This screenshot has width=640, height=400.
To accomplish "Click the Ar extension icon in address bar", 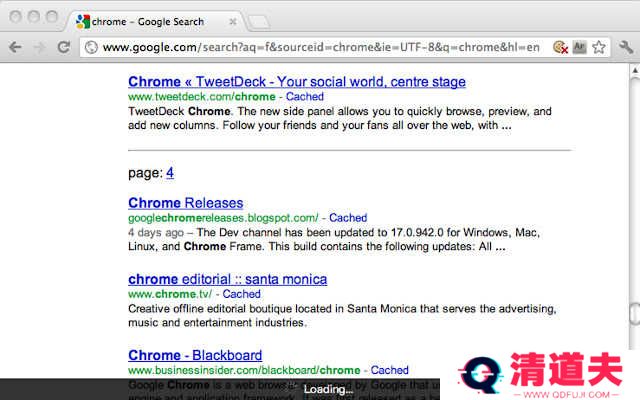I will [580, 47].
